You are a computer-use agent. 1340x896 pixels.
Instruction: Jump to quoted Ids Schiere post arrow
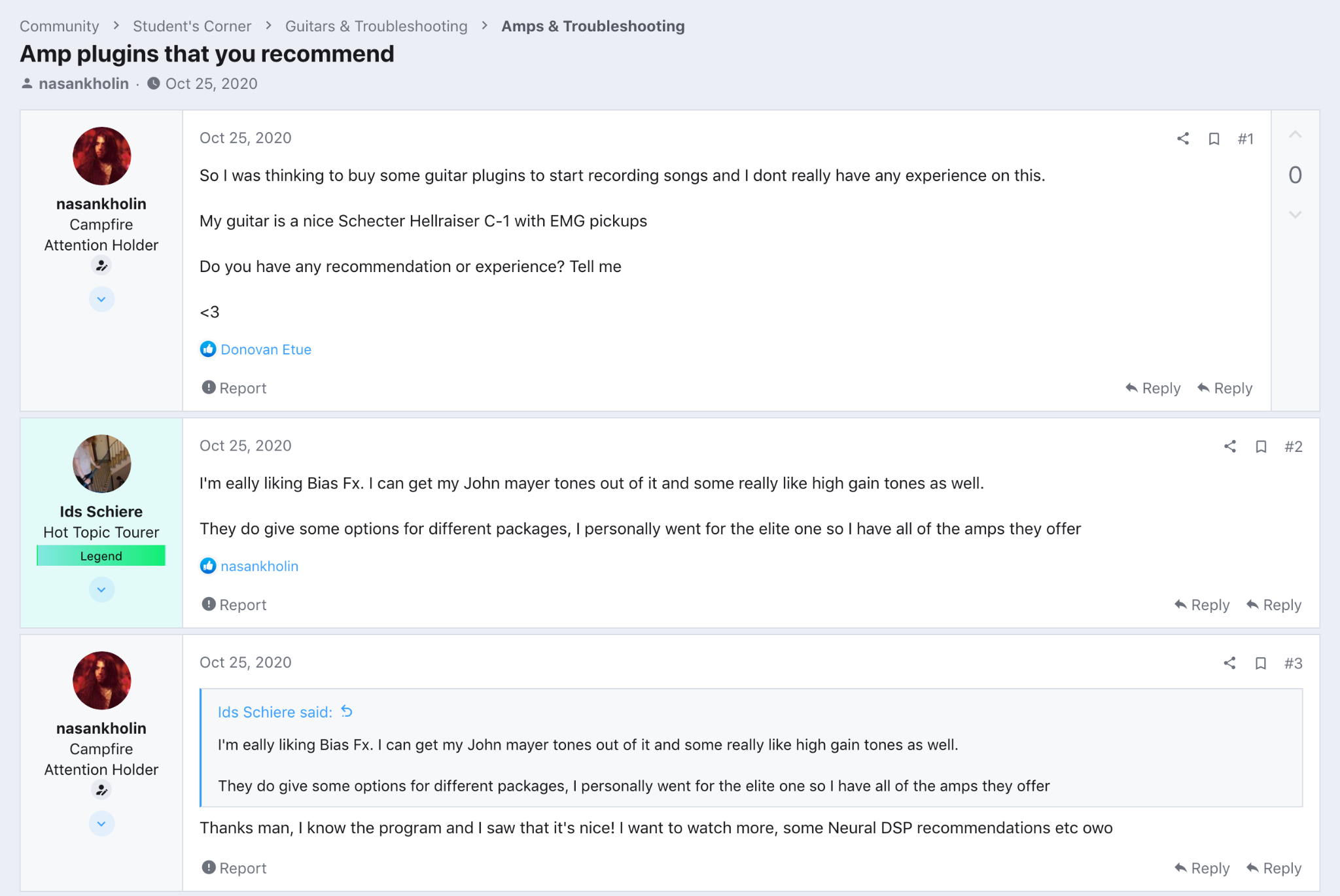[x=347, y=712]
